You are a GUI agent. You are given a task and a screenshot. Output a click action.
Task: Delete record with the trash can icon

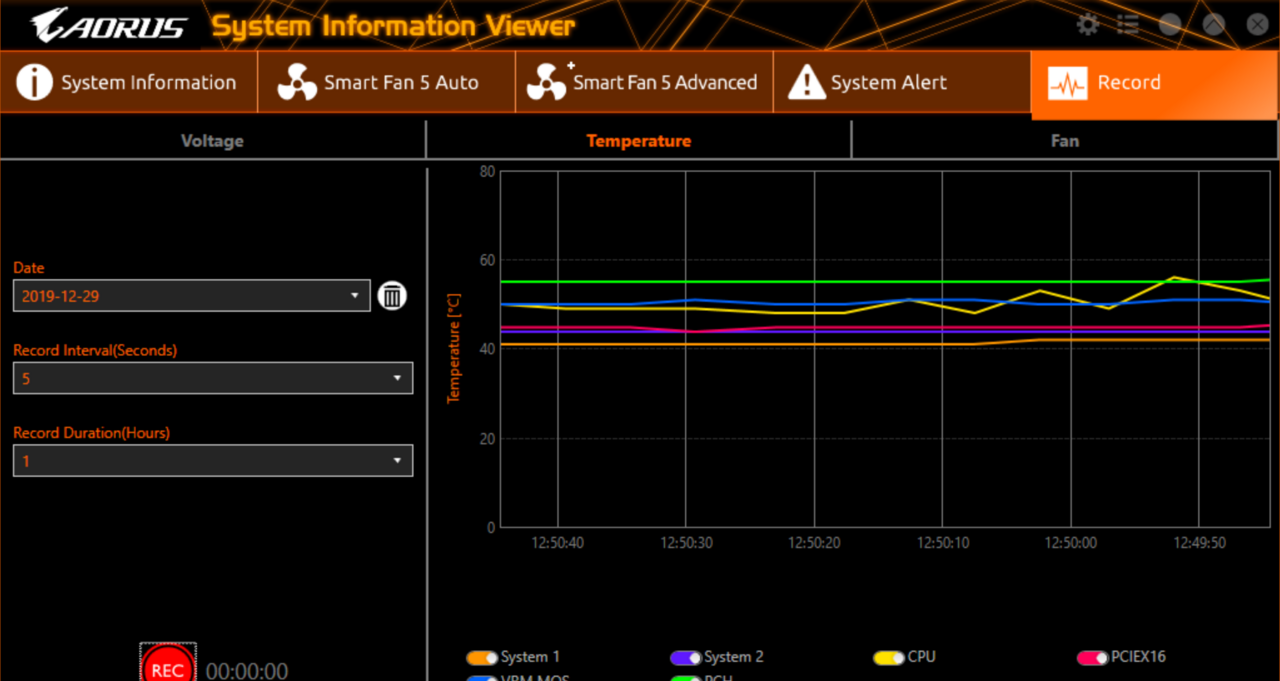392,296
